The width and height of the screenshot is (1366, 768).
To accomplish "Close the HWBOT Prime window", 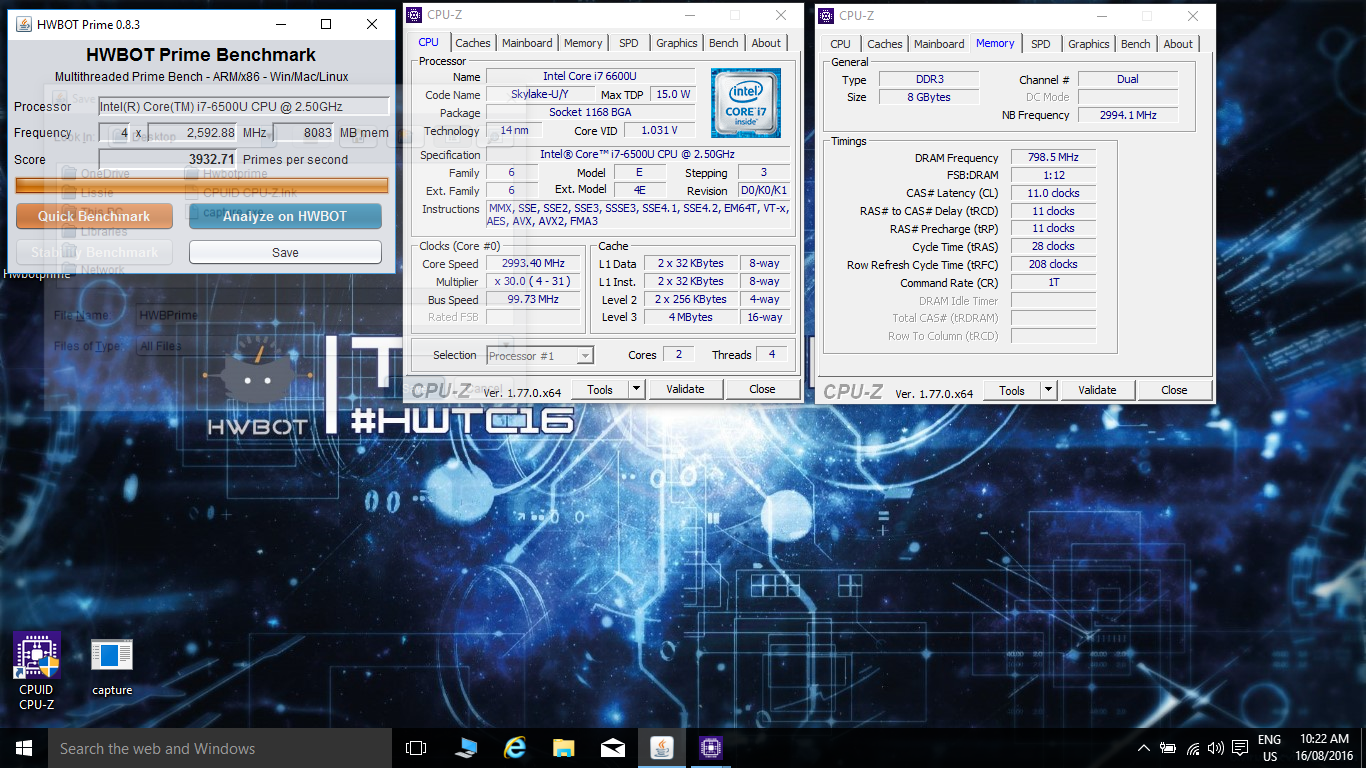I will (x=371, y=24).
